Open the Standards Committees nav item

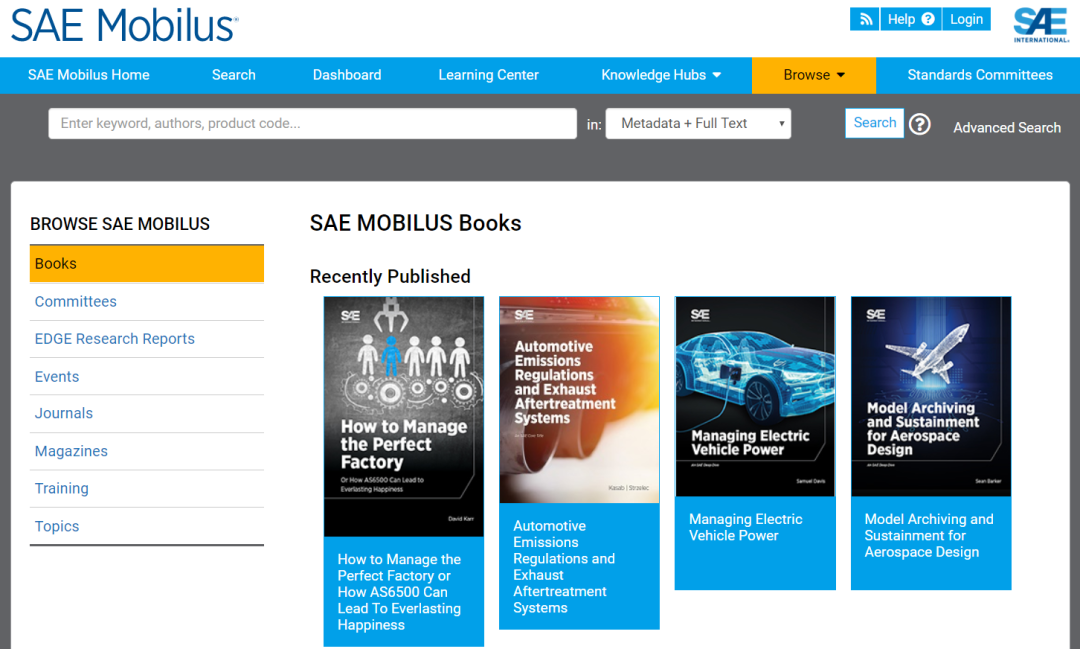tap(979, 75)
